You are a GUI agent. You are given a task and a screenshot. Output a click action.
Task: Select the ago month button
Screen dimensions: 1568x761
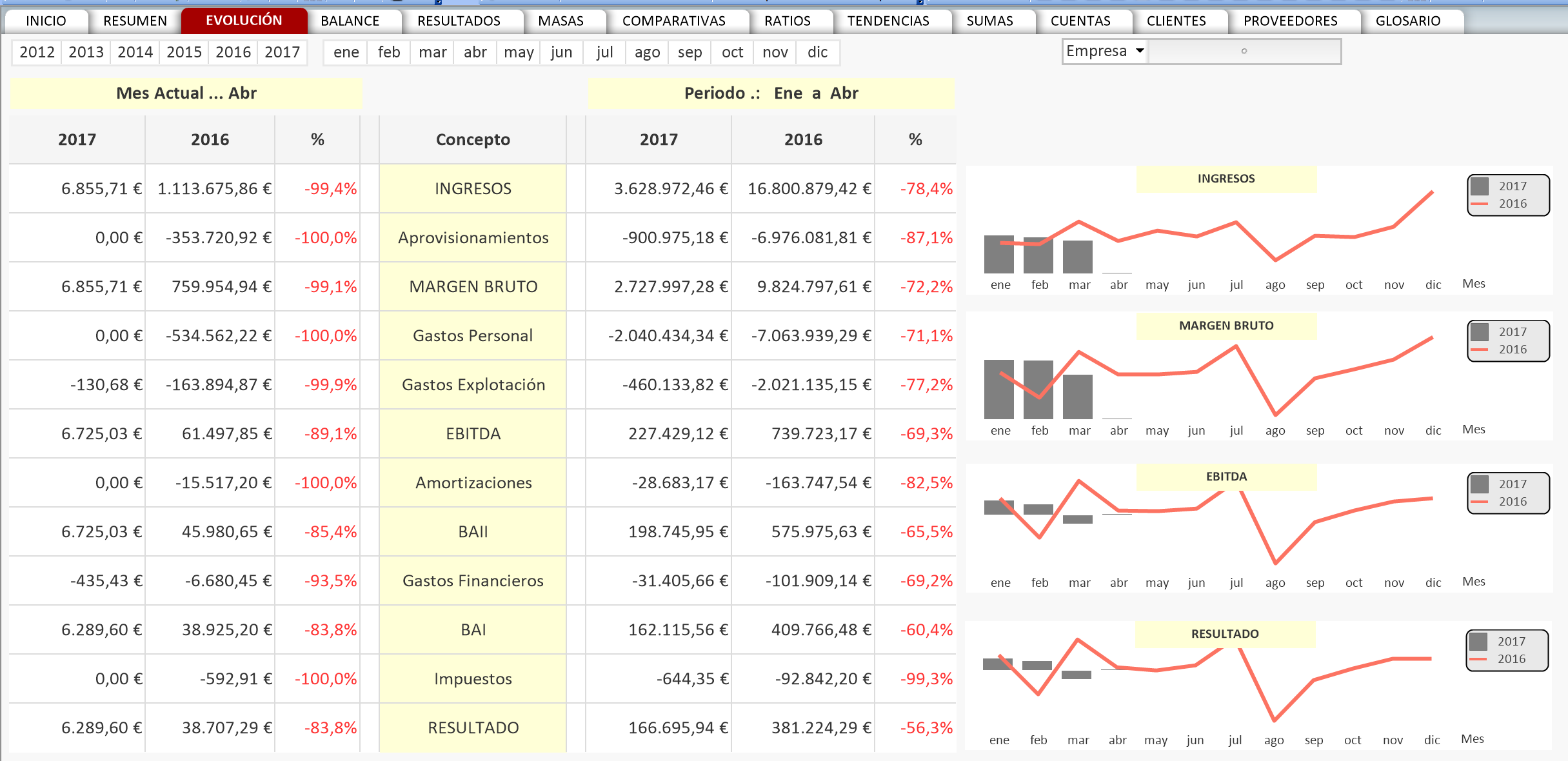tap(647, 52)
